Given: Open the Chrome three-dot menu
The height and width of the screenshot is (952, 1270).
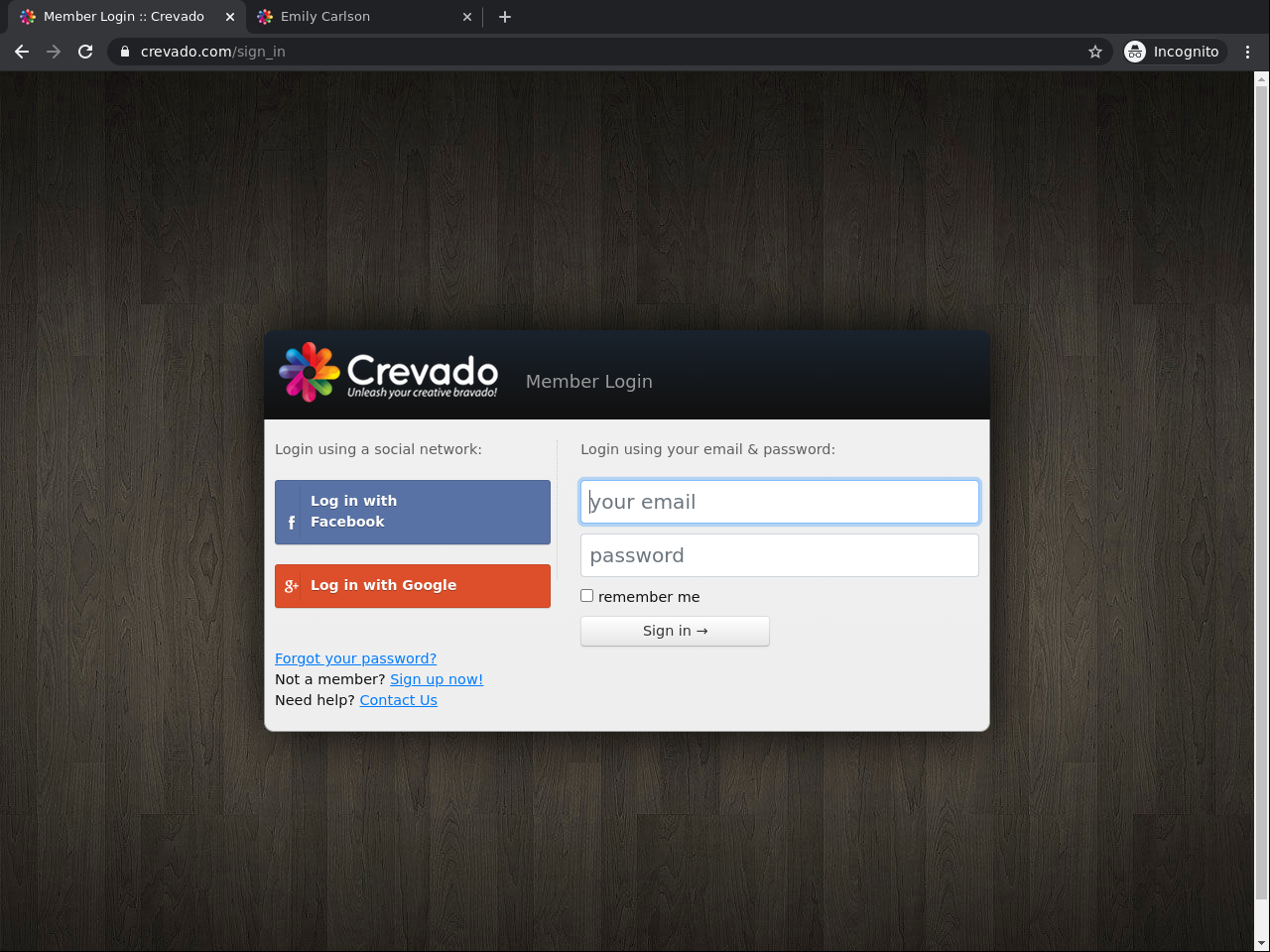Looking at the screenshot, I should [x=1248, y=52].
